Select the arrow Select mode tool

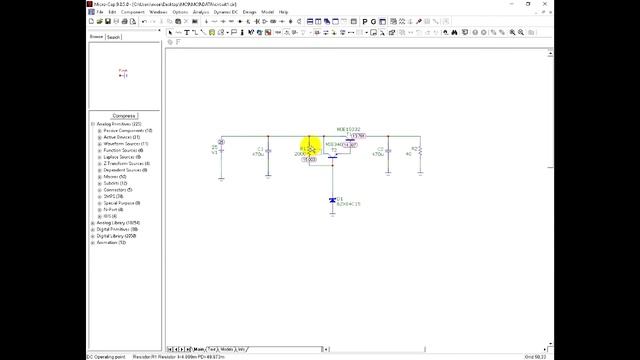pyautogui.click(x=170, y=32)
